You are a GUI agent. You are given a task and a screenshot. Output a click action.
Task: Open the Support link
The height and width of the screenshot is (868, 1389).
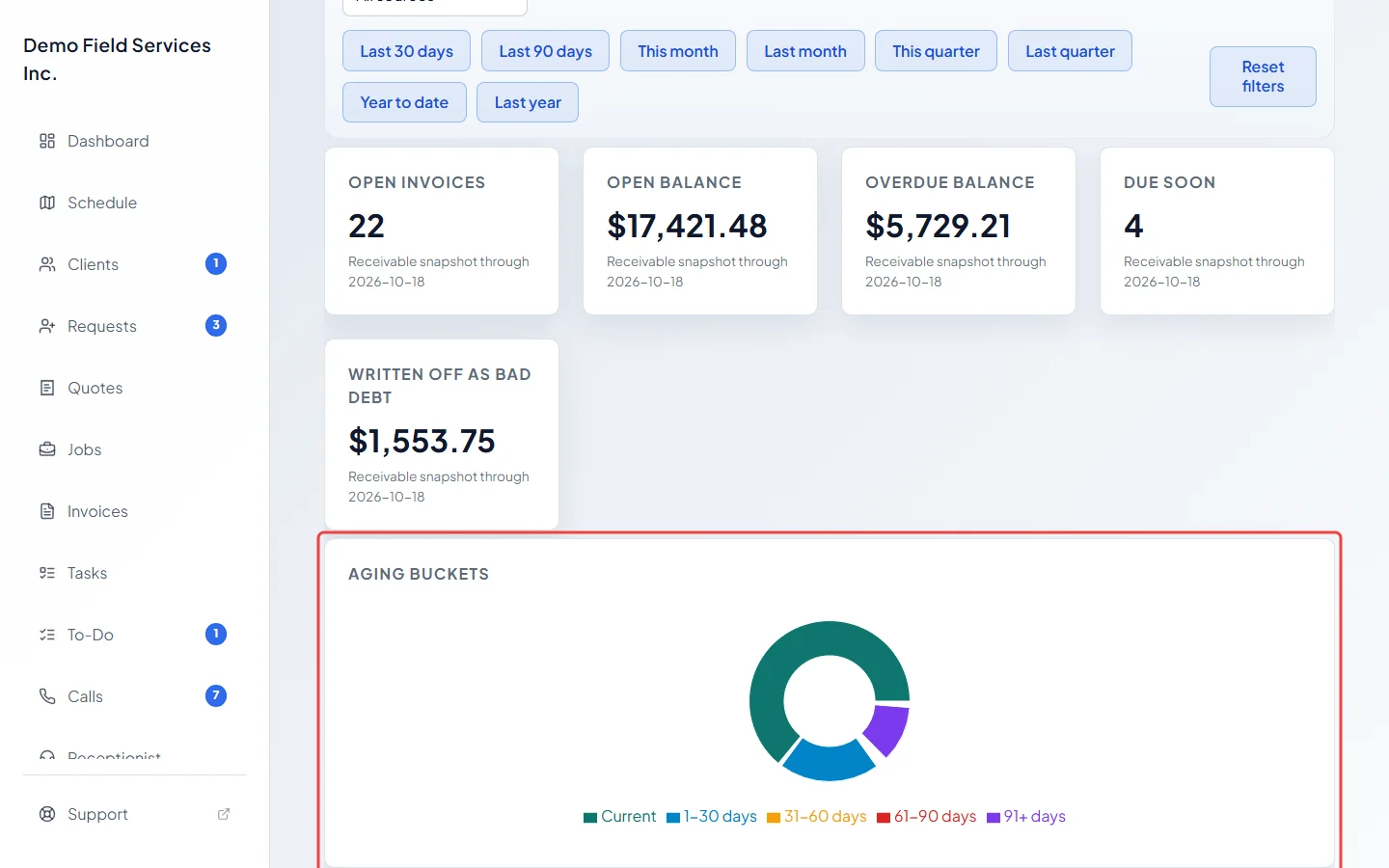pyautogui.click(x=135, y=814)
